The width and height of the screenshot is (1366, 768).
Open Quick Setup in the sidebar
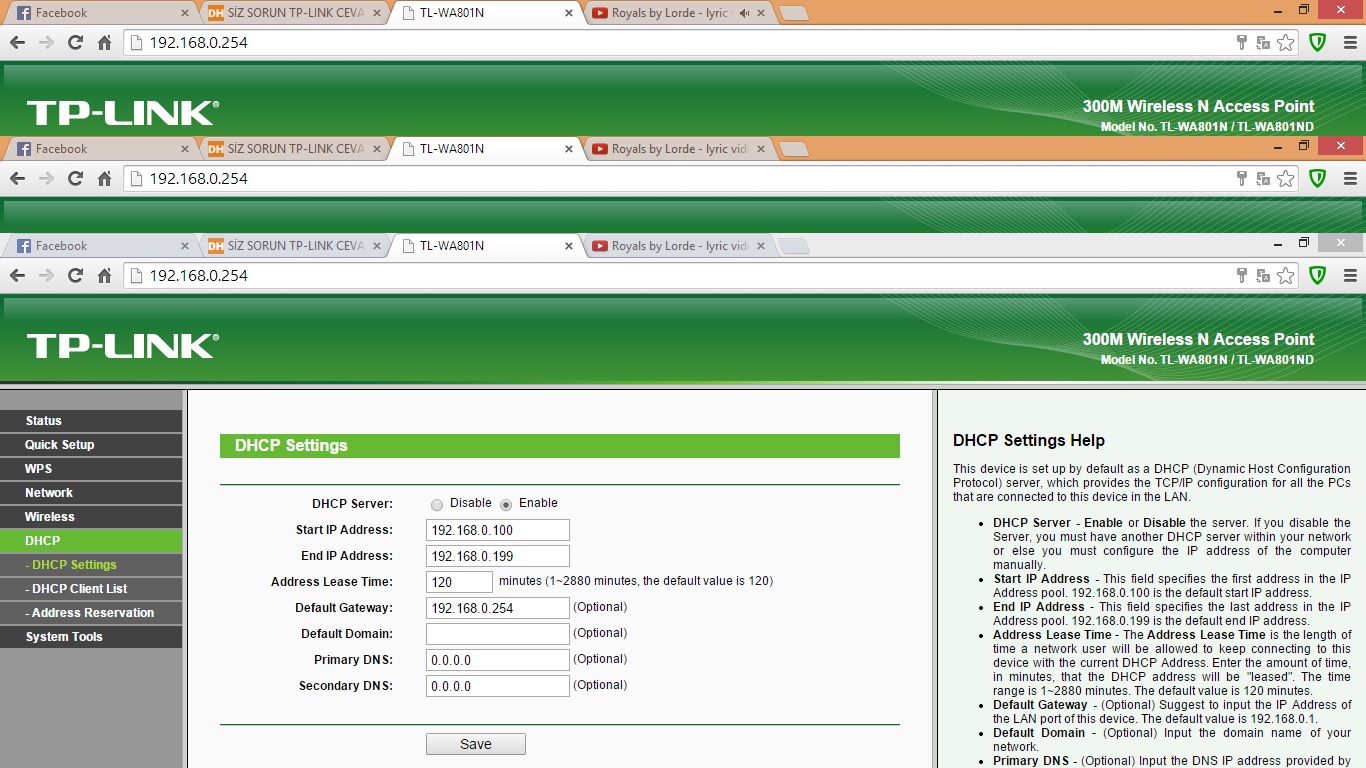(91, 445)
